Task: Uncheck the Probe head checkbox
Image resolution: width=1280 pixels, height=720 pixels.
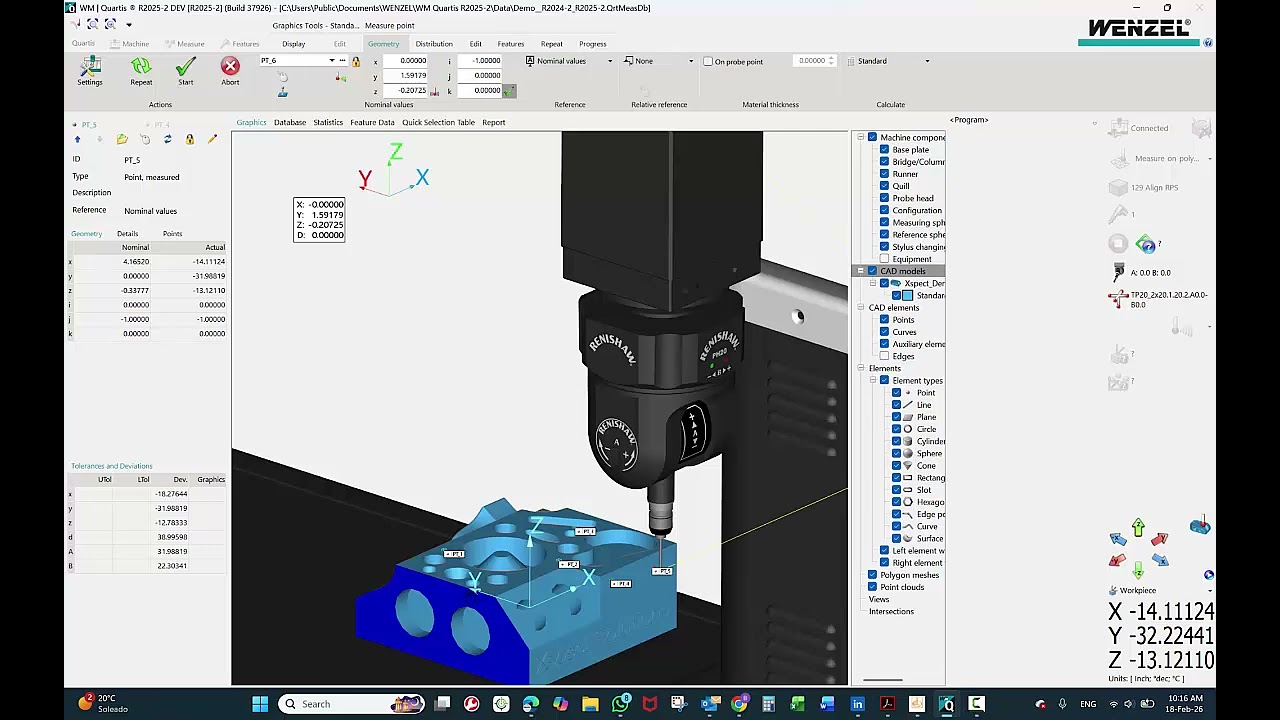Action: pos(884,198)
